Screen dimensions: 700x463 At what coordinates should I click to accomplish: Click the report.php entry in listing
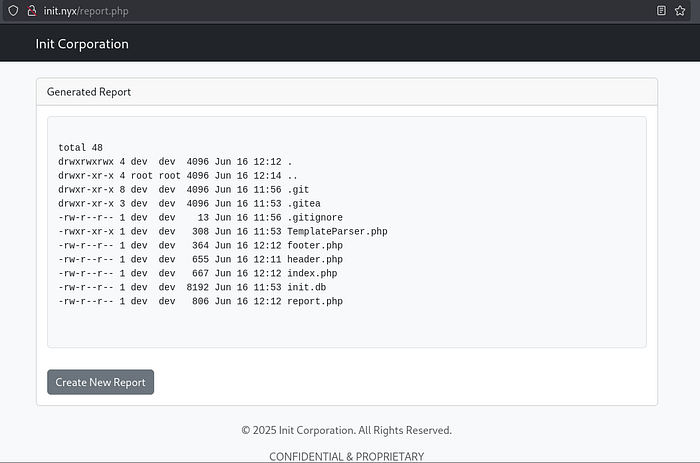[314, 301]
